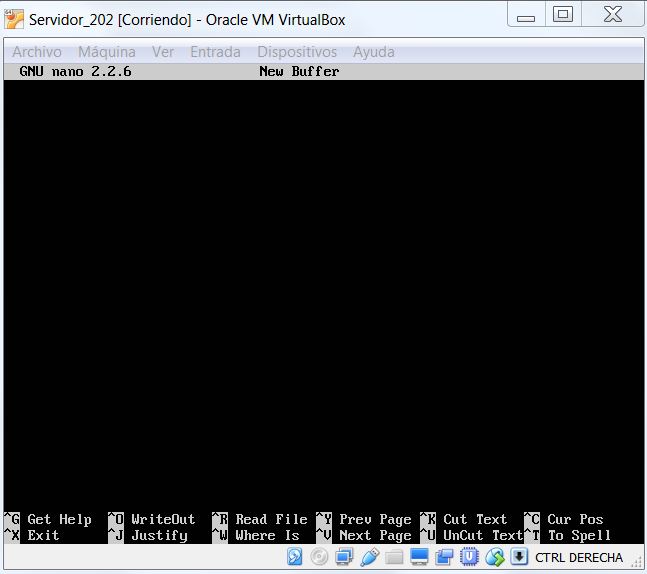Click the hard disk activity status icon
This screenshot has height=574, width=647.
point(295,557)
